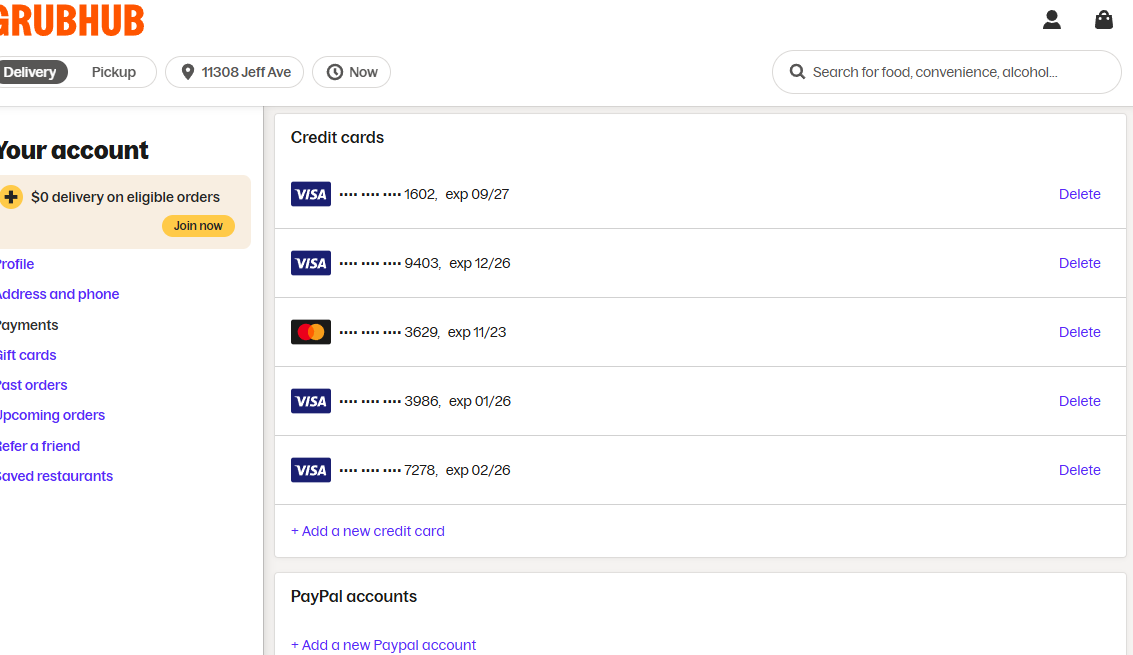Click the clock icon beside Now
This screenshot has height=655, width=1133.
[335, 72]
